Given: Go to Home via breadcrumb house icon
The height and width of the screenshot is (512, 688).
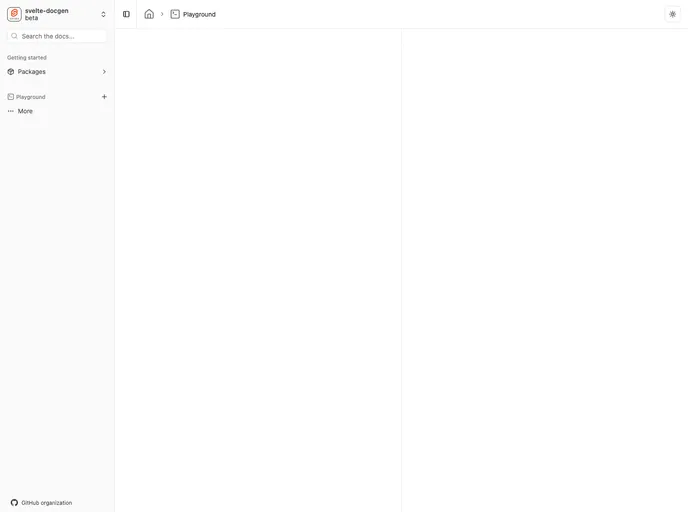Looking at the screenshot, I should click(149, 14).
